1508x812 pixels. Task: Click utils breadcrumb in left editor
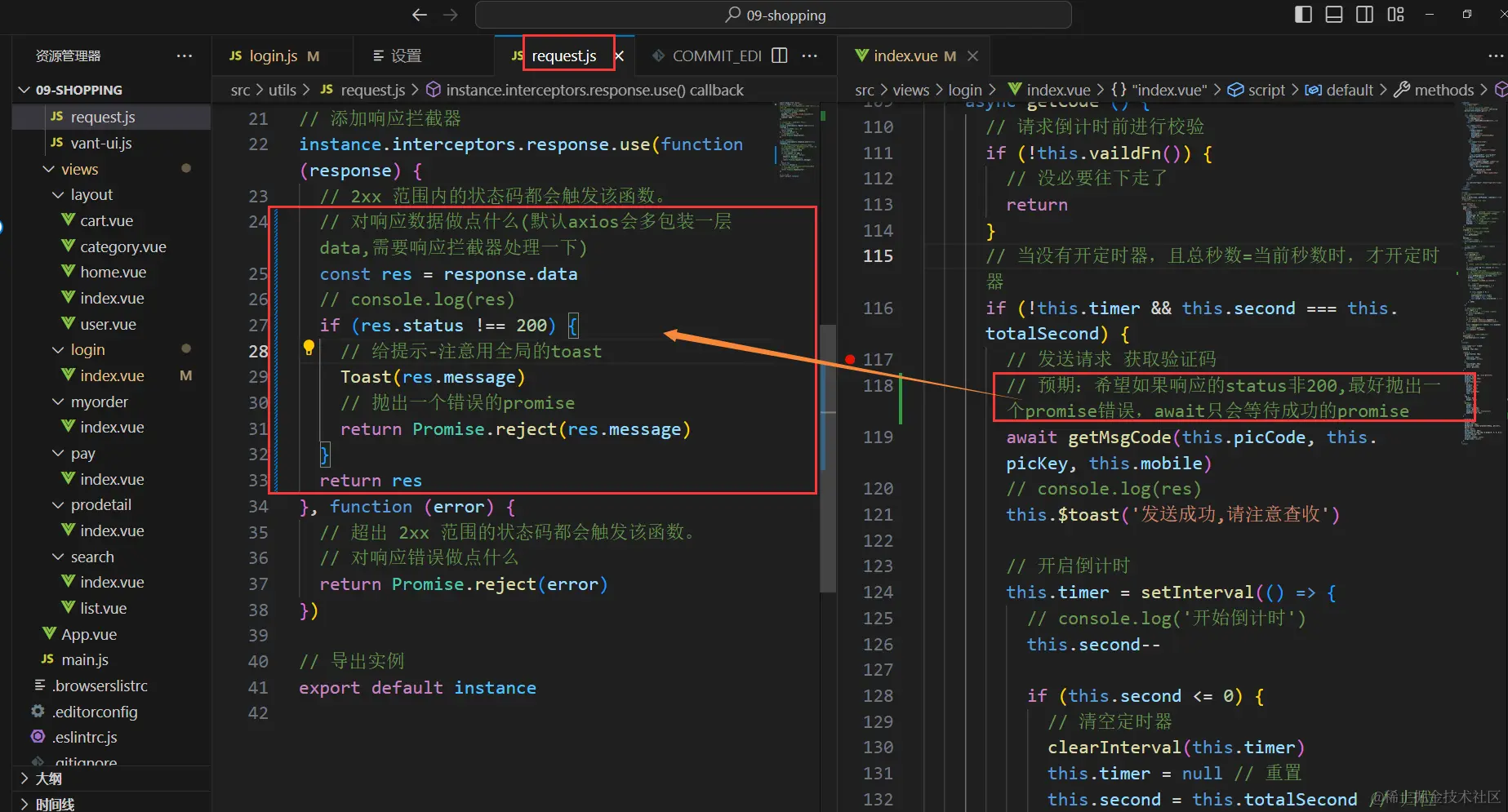(282, 90)
